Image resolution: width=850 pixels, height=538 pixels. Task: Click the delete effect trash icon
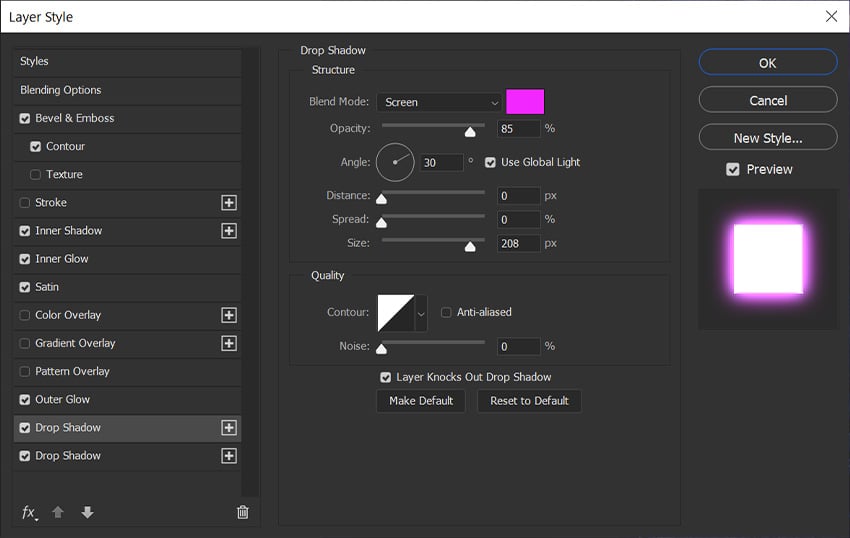tap(242, 512)
